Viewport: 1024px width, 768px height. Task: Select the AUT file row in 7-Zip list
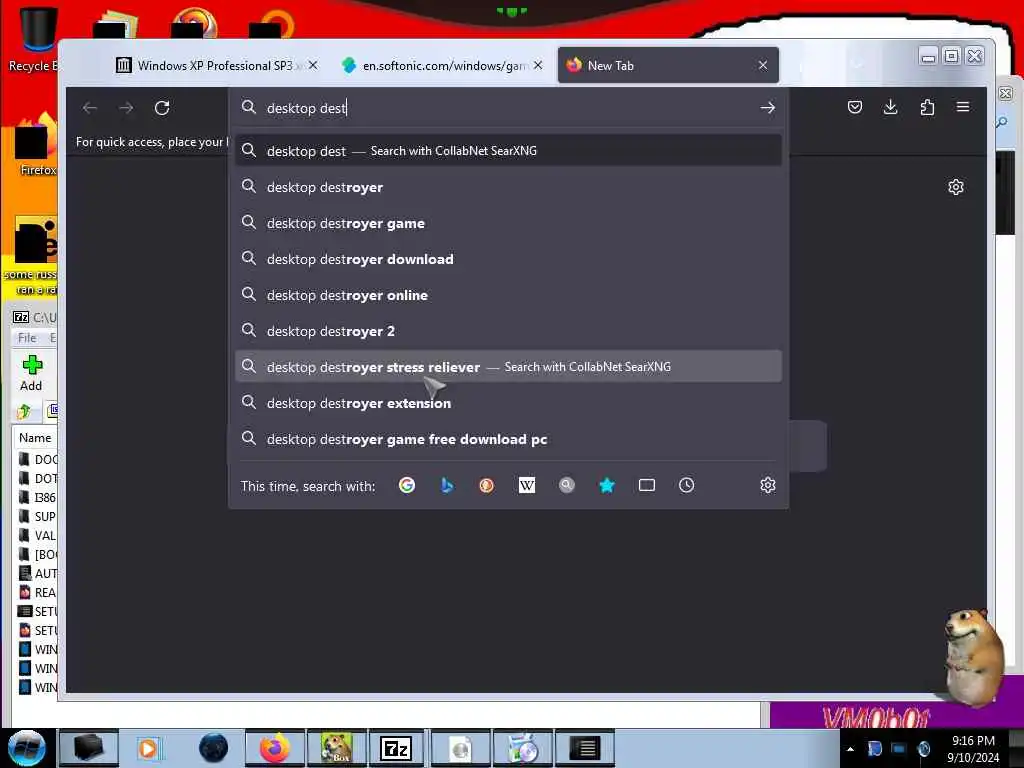tap(38, 573)
